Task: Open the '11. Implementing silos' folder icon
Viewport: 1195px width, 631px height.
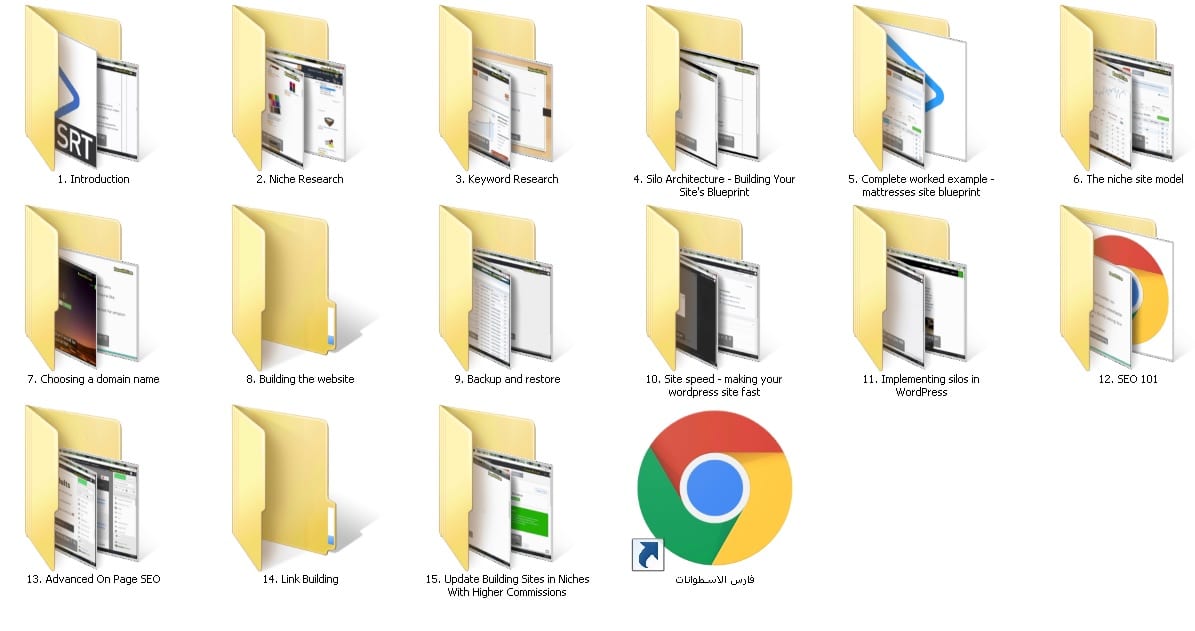Action: [910, 288]
